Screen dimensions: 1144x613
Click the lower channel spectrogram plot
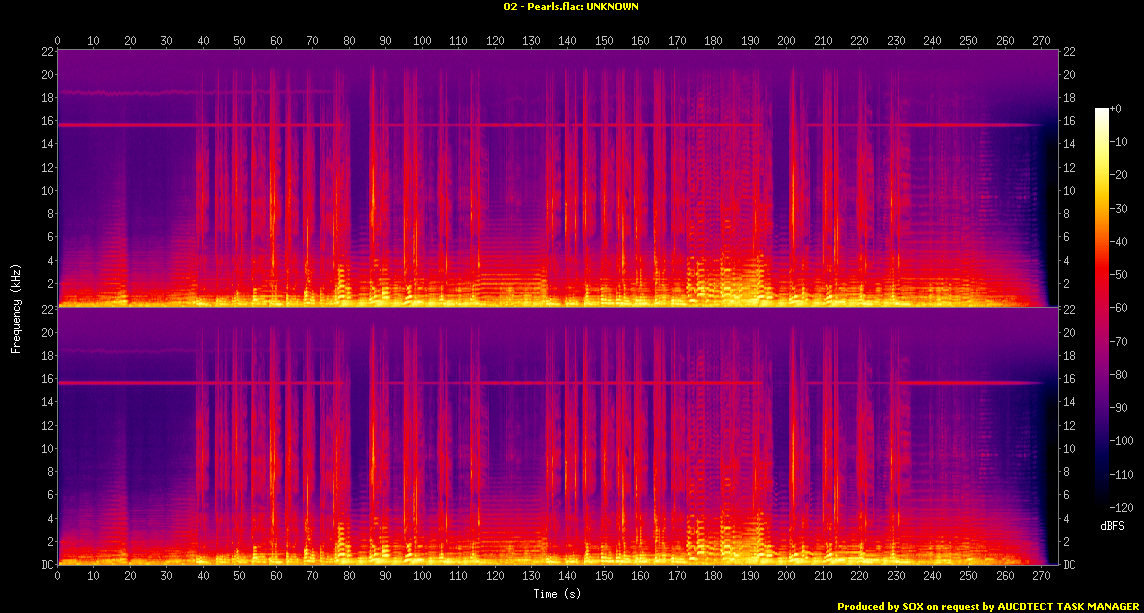(x=557, y=436)
